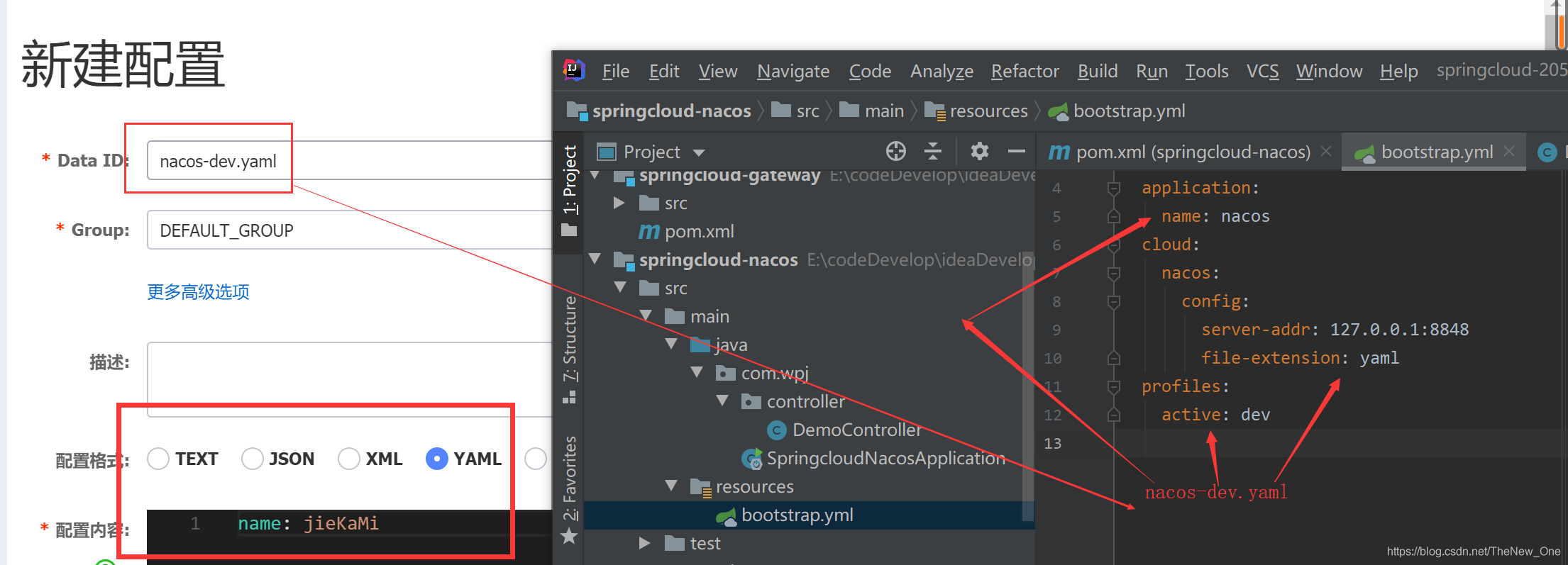The width and height of the screenshot is (1568, 565).
Task: Click SpringcloudNacosApplication run-class icon
Action: tap(752, 459)
